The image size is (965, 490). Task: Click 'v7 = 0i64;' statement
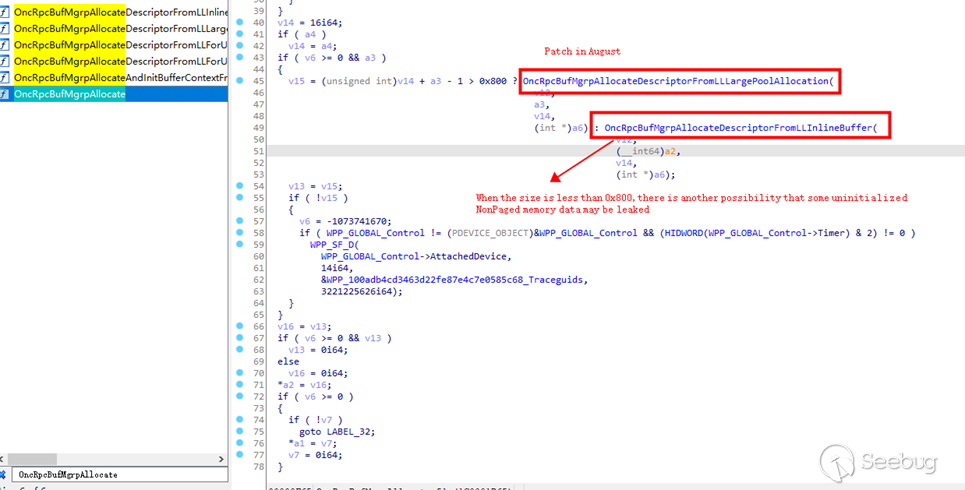(x=315, y=455)
